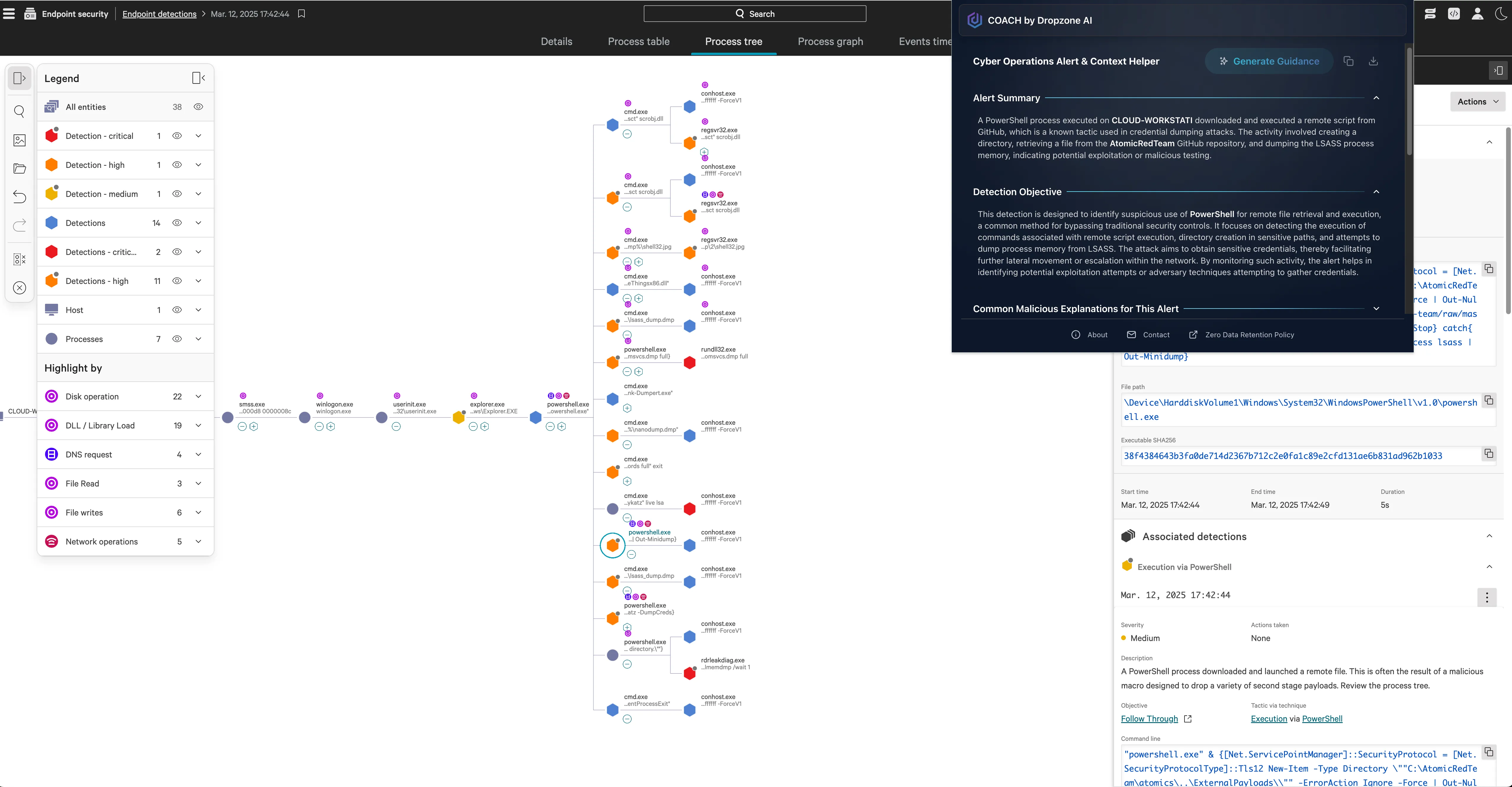Download the COACH guidance report

click(x=1373, y=62)
